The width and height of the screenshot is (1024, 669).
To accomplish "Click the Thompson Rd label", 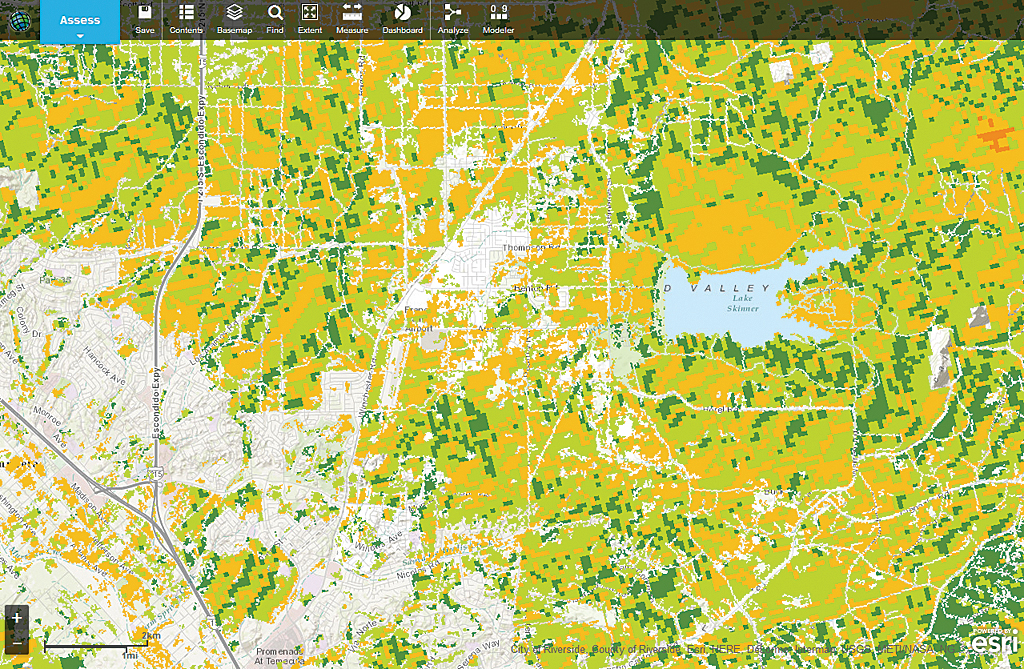I will click(531, 248).
